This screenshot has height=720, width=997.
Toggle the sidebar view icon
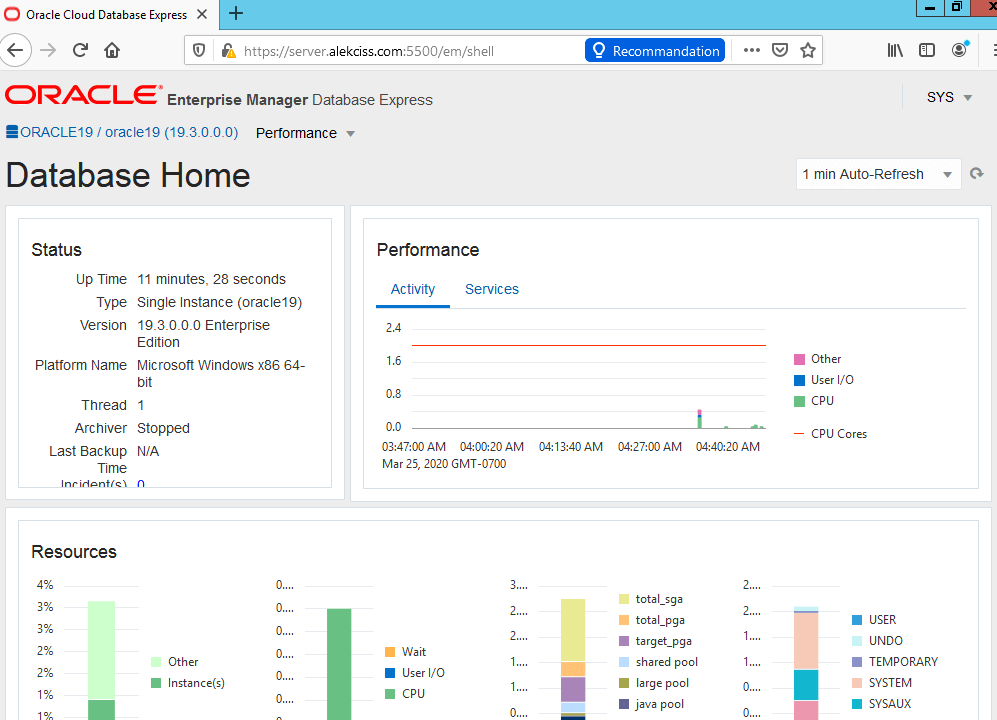pyautogui.click(x=927, y=50)
